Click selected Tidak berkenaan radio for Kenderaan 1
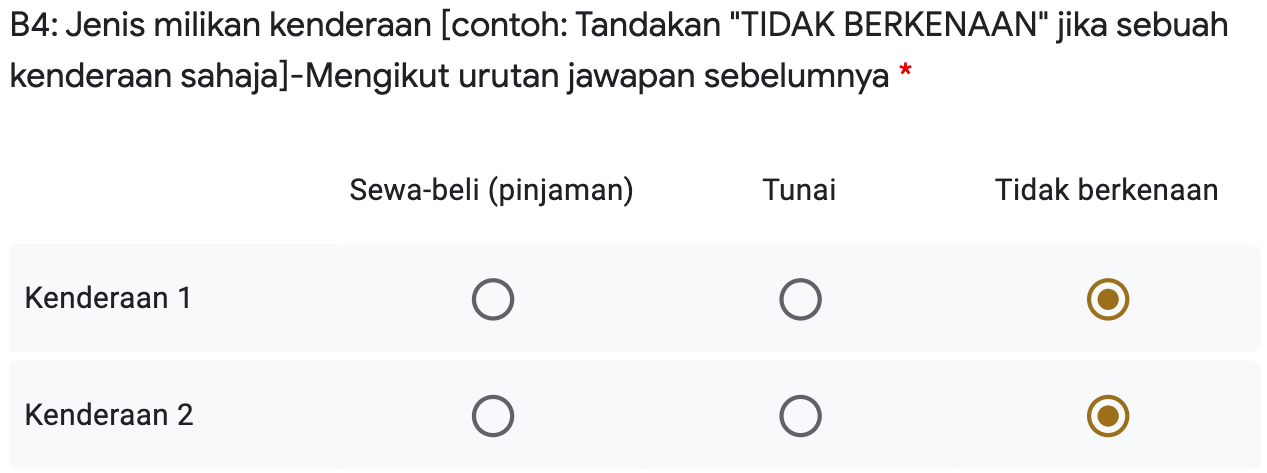This screenshot has height=473, width=1267. click(x=1107, y=299)
